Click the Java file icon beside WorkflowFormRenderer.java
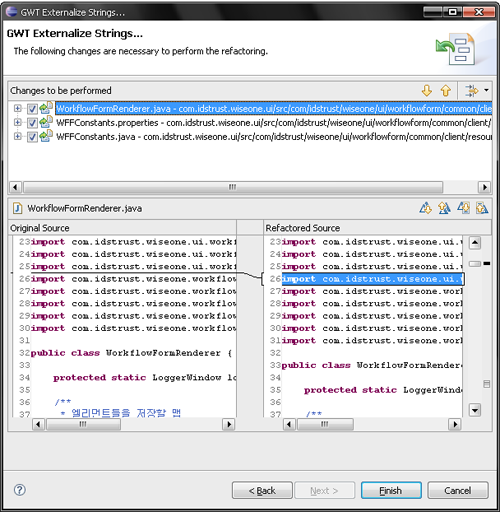The height and width of the screenshot is (512, 500). 17,208
